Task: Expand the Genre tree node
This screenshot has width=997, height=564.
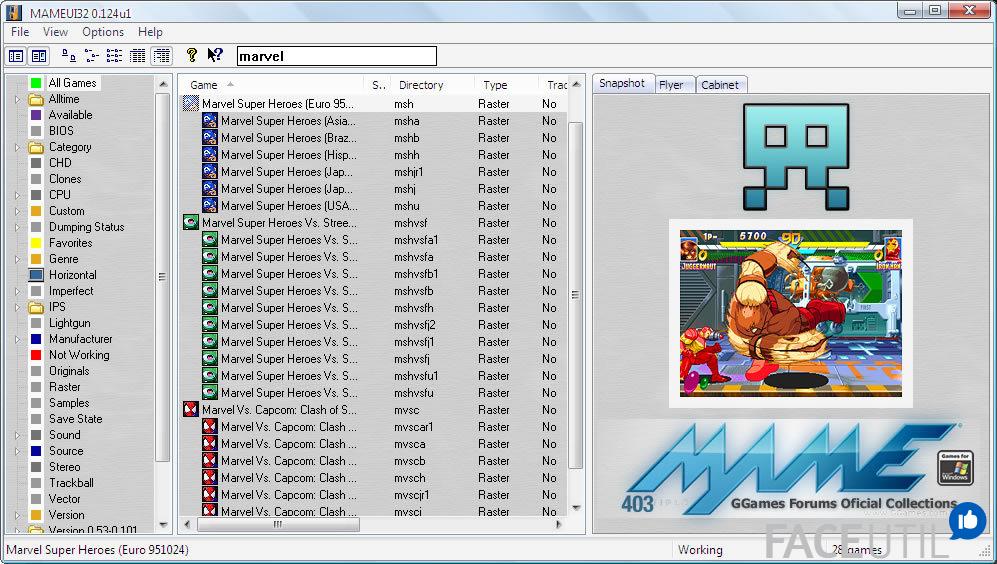Action: [x=17, y=259]
